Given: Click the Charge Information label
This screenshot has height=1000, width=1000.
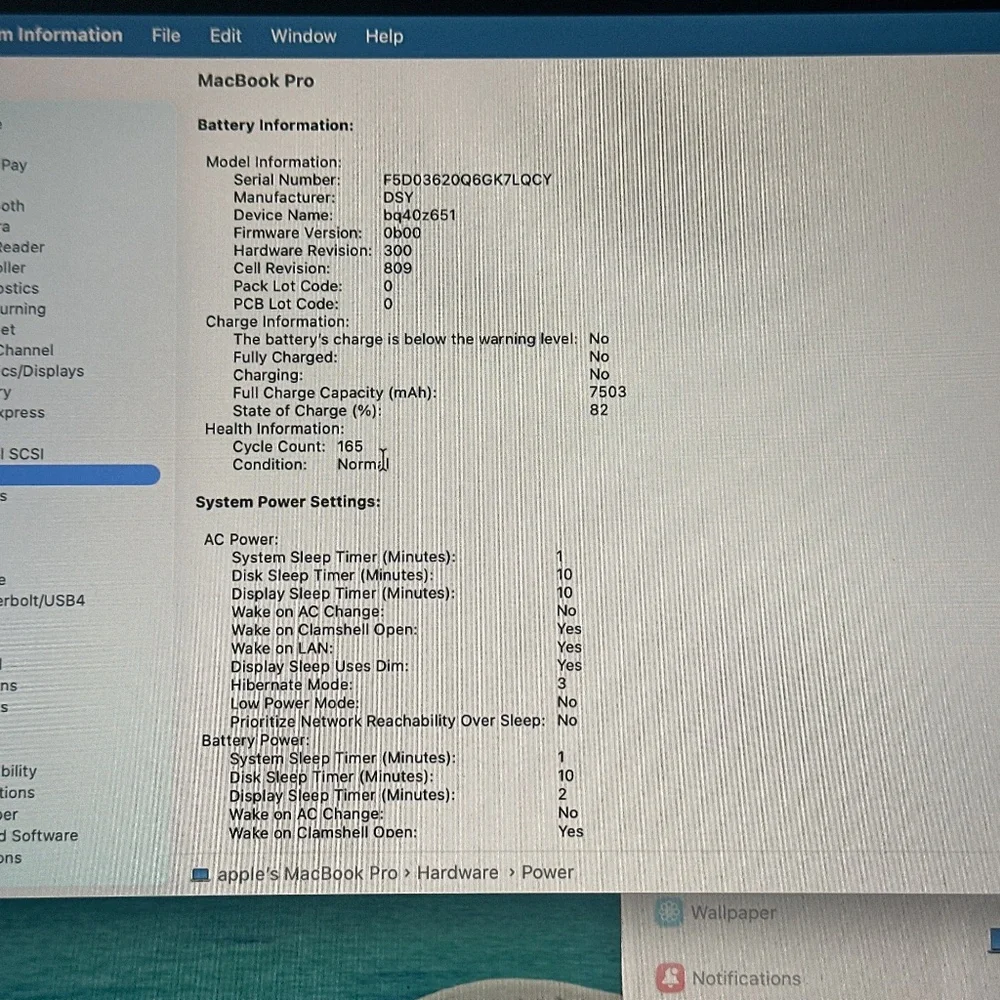Looking at the screenshot, I should [x=277, y=321].
